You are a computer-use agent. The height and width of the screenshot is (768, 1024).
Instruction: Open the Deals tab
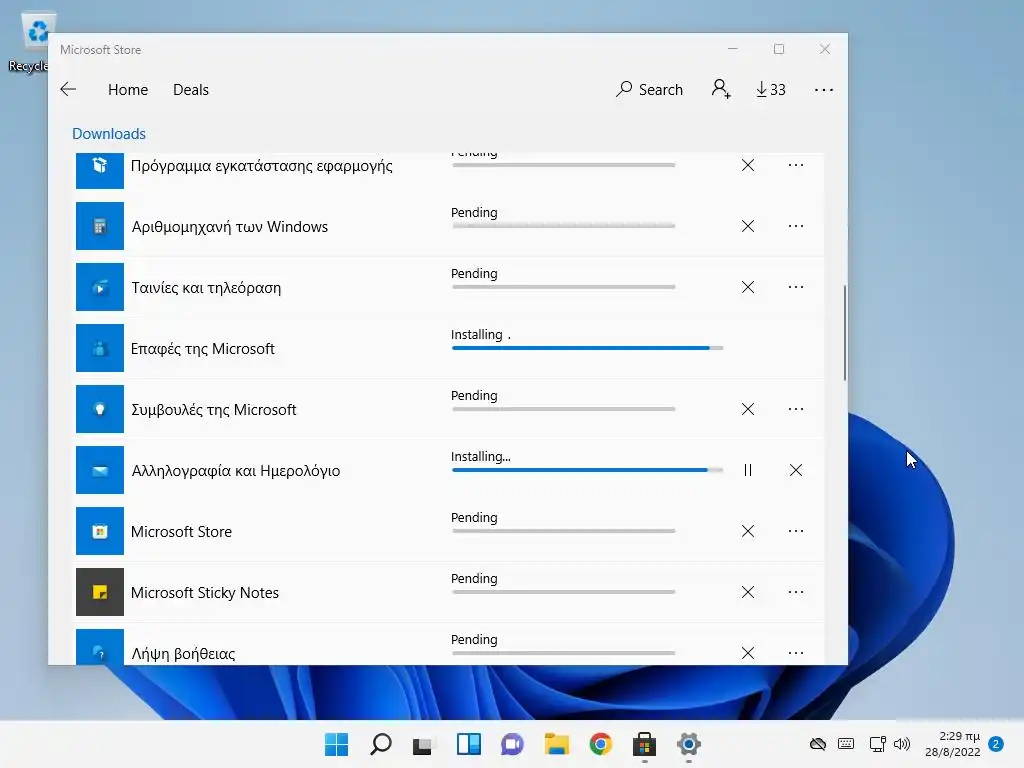click(191, 89)
